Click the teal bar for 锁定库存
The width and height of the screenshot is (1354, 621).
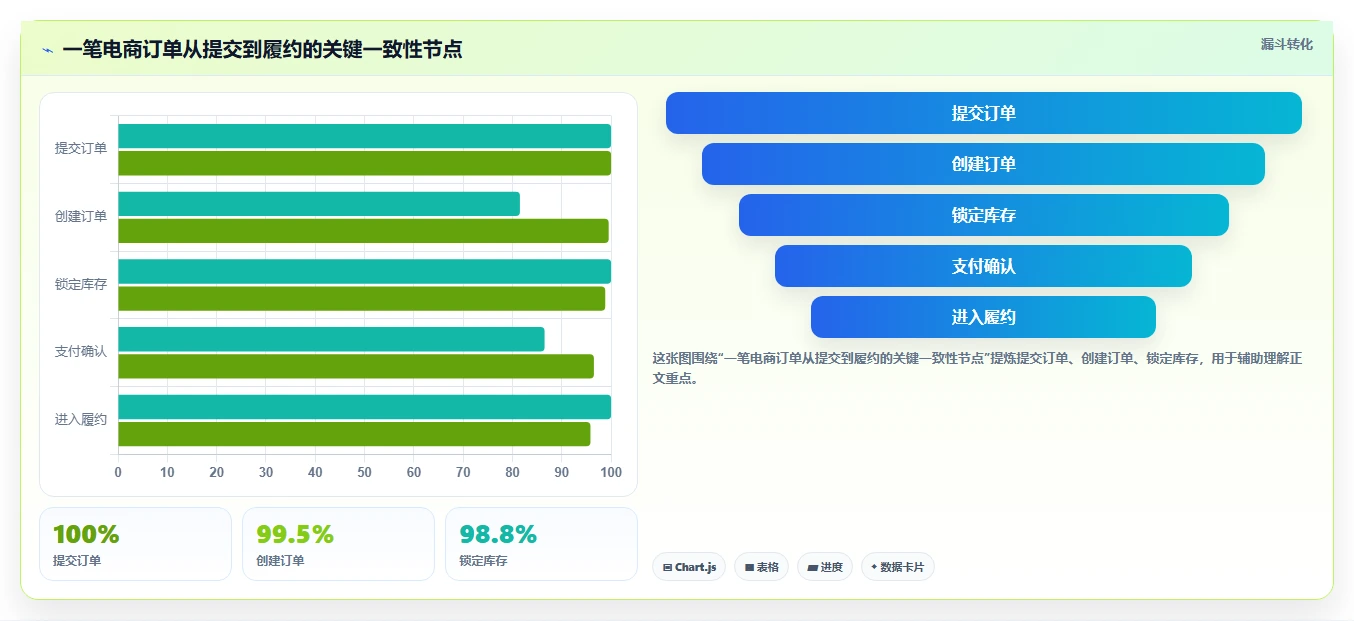(x=364, y=271)
